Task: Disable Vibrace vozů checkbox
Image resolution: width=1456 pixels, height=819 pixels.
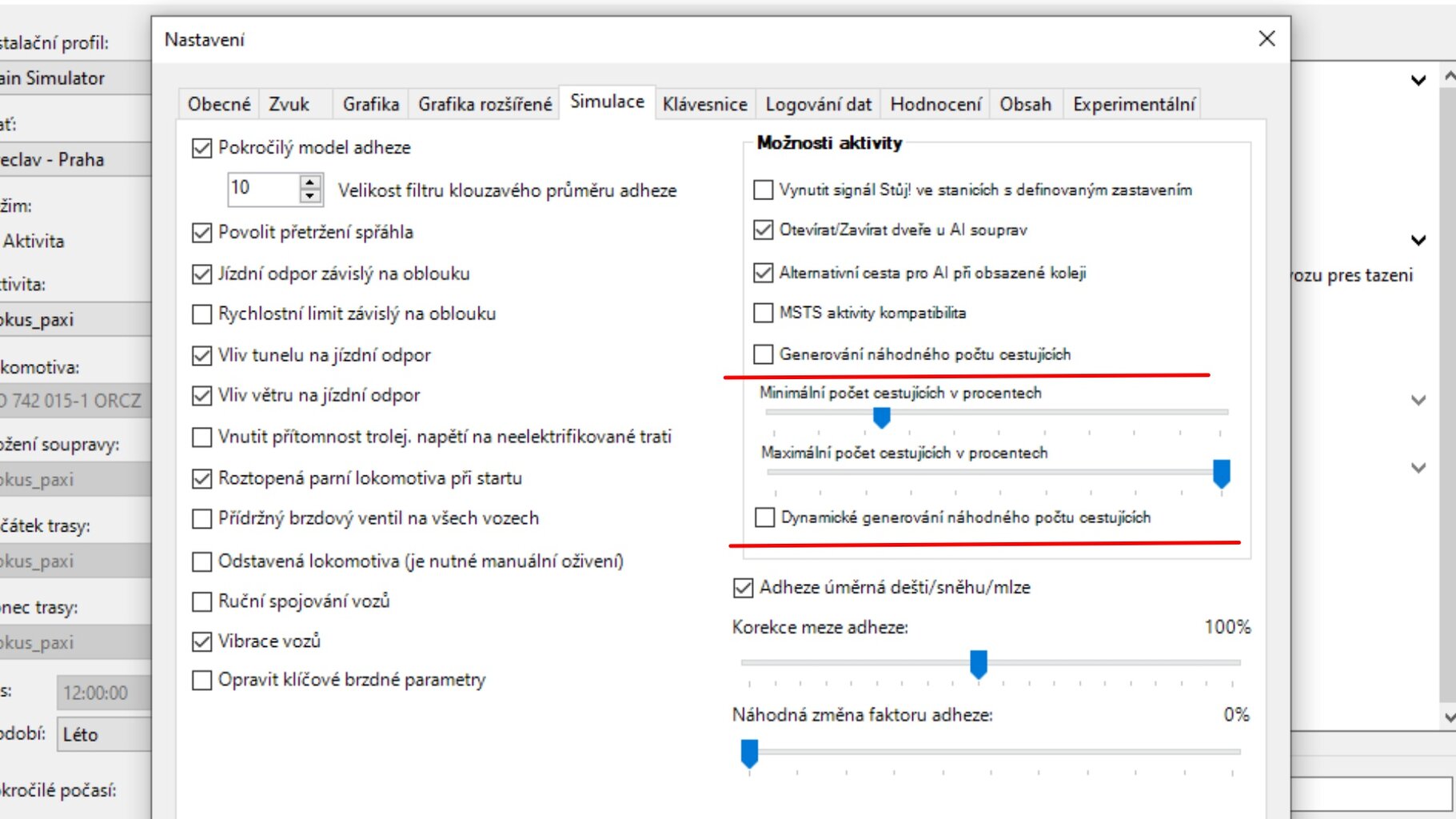Action: coord(202,641)
